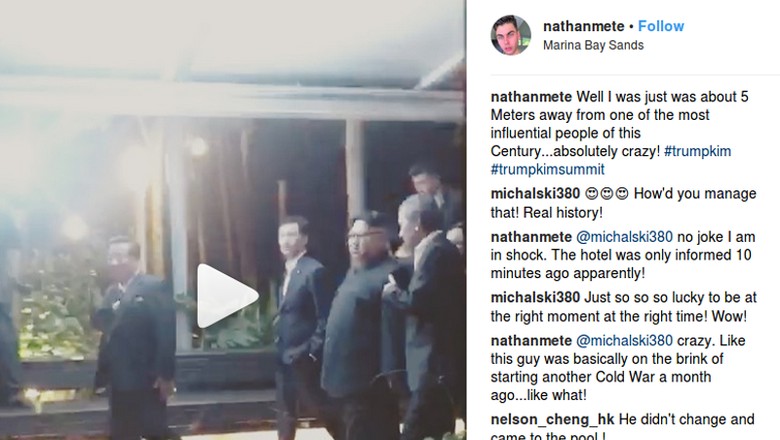The image size is (780, 440).
Task: Open nathanmete username in the caption
Action: [531, 96]
